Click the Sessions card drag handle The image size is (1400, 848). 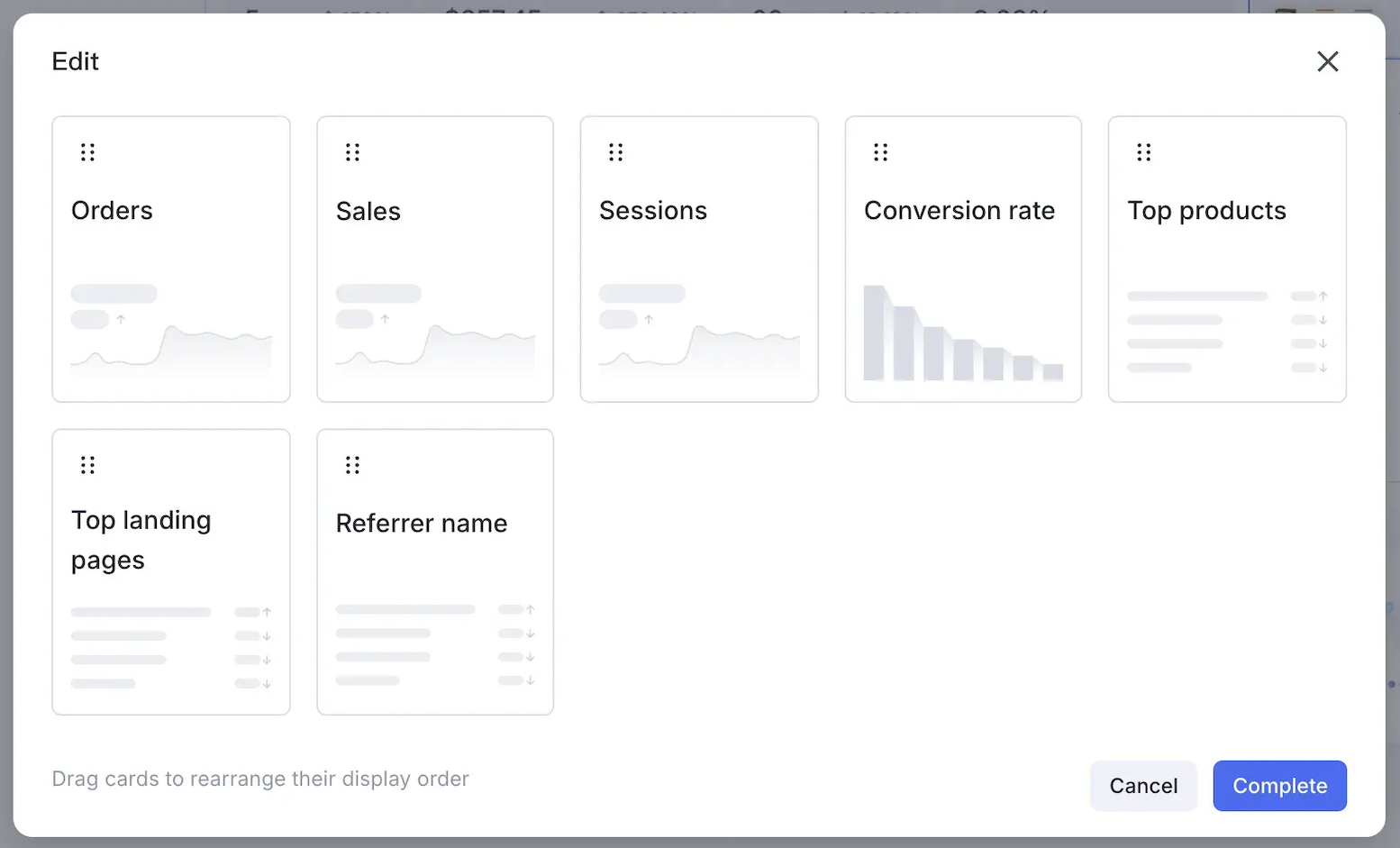615,152
